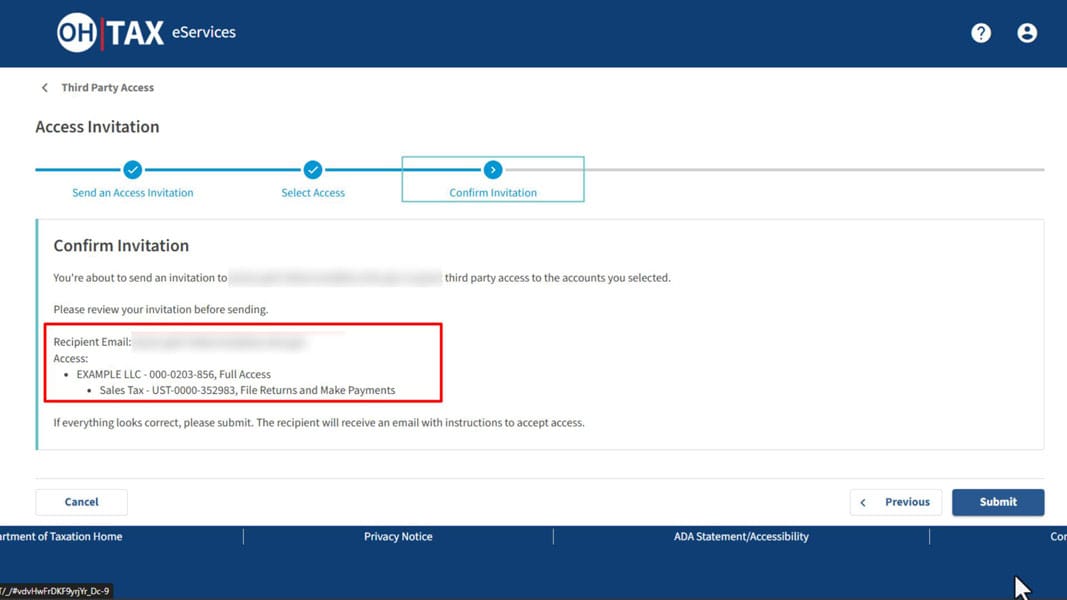Click the checkmark circle above Send an Access Invitation

[x=133, y=170]
